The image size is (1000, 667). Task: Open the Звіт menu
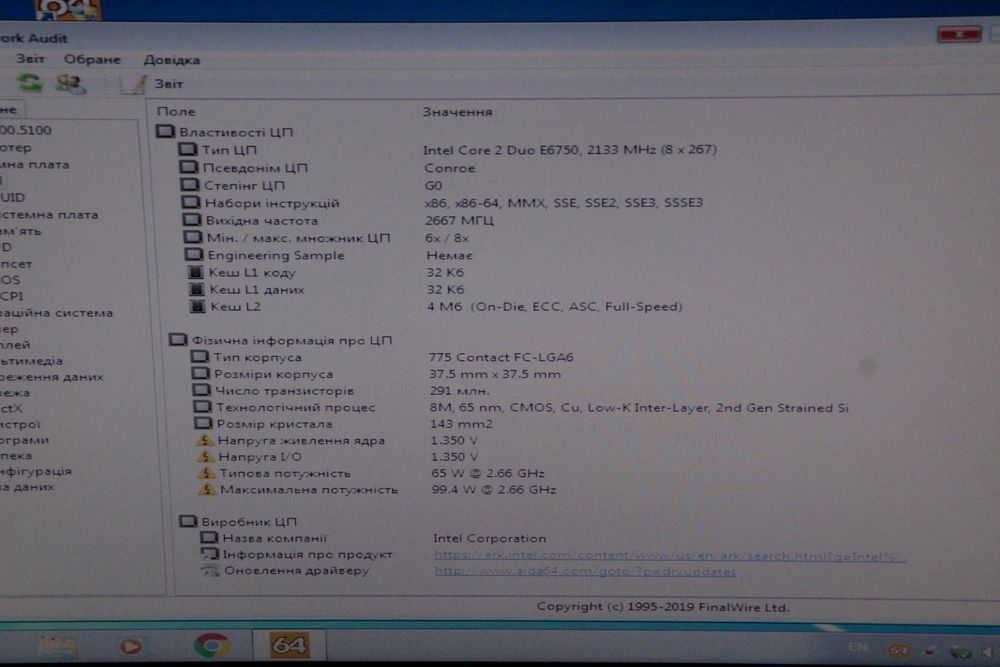coord(30,59)
